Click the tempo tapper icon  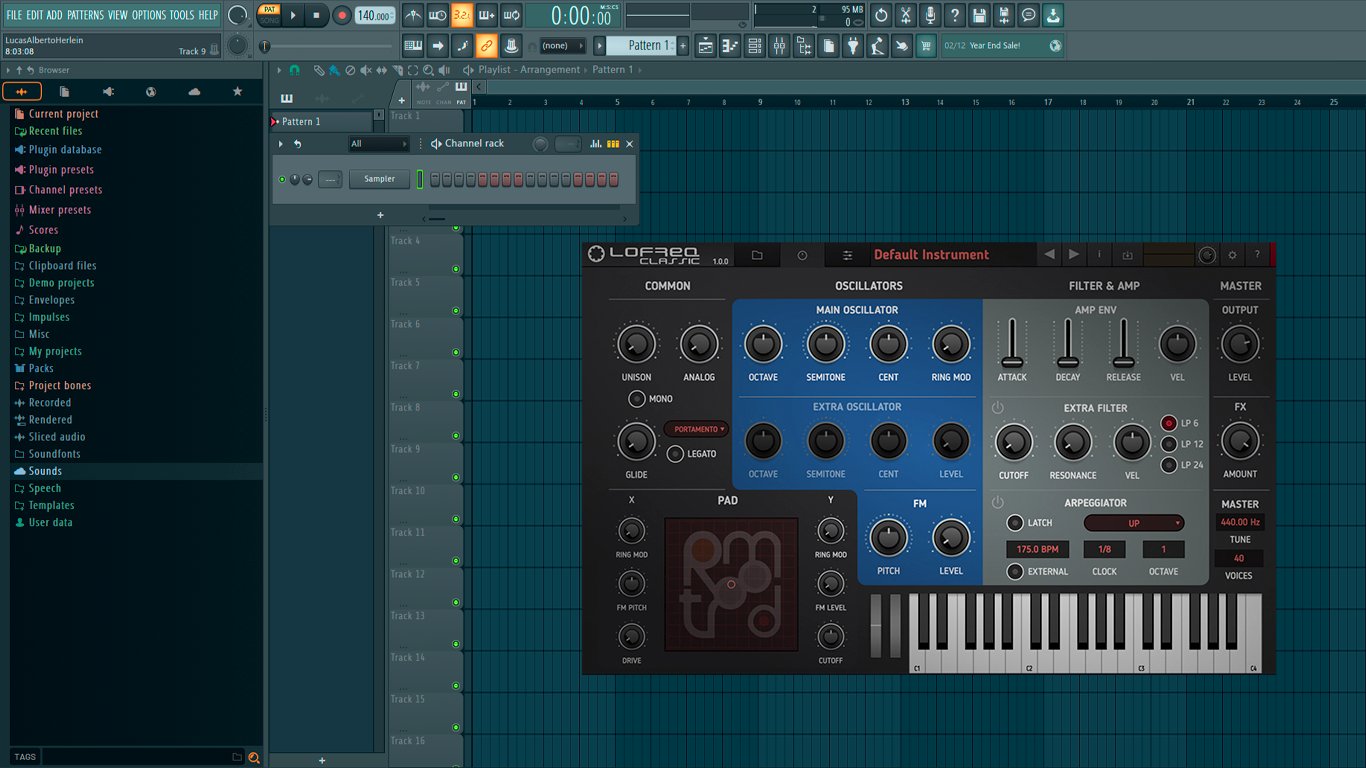tap(877, 46)
